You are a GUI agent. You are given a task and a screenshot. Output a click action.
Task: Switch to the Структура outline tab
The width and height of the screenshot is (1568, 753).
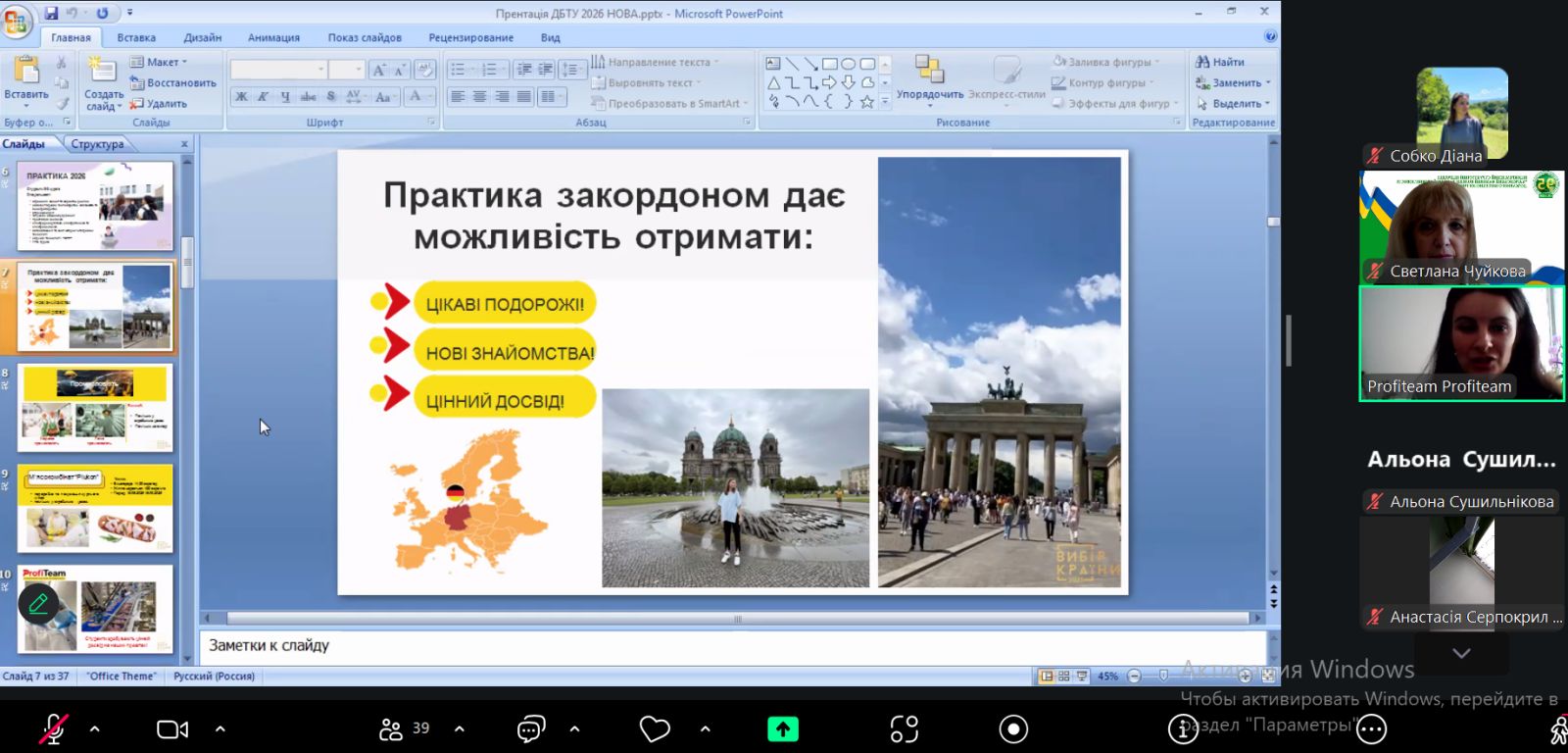(97, 144)
